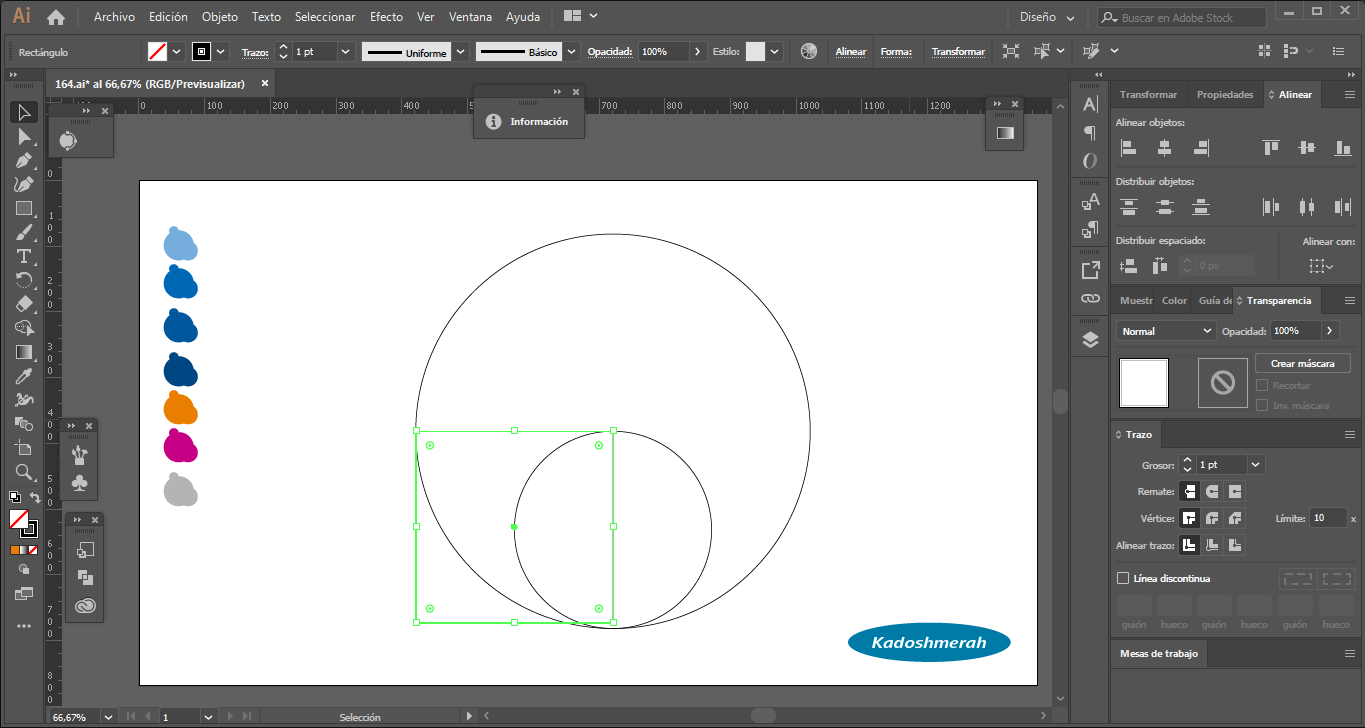The width and height of the screenshot is (1365, 728).
Task: Open the Normal blend mode dropdown
Action: click(x=1166, y=331)
